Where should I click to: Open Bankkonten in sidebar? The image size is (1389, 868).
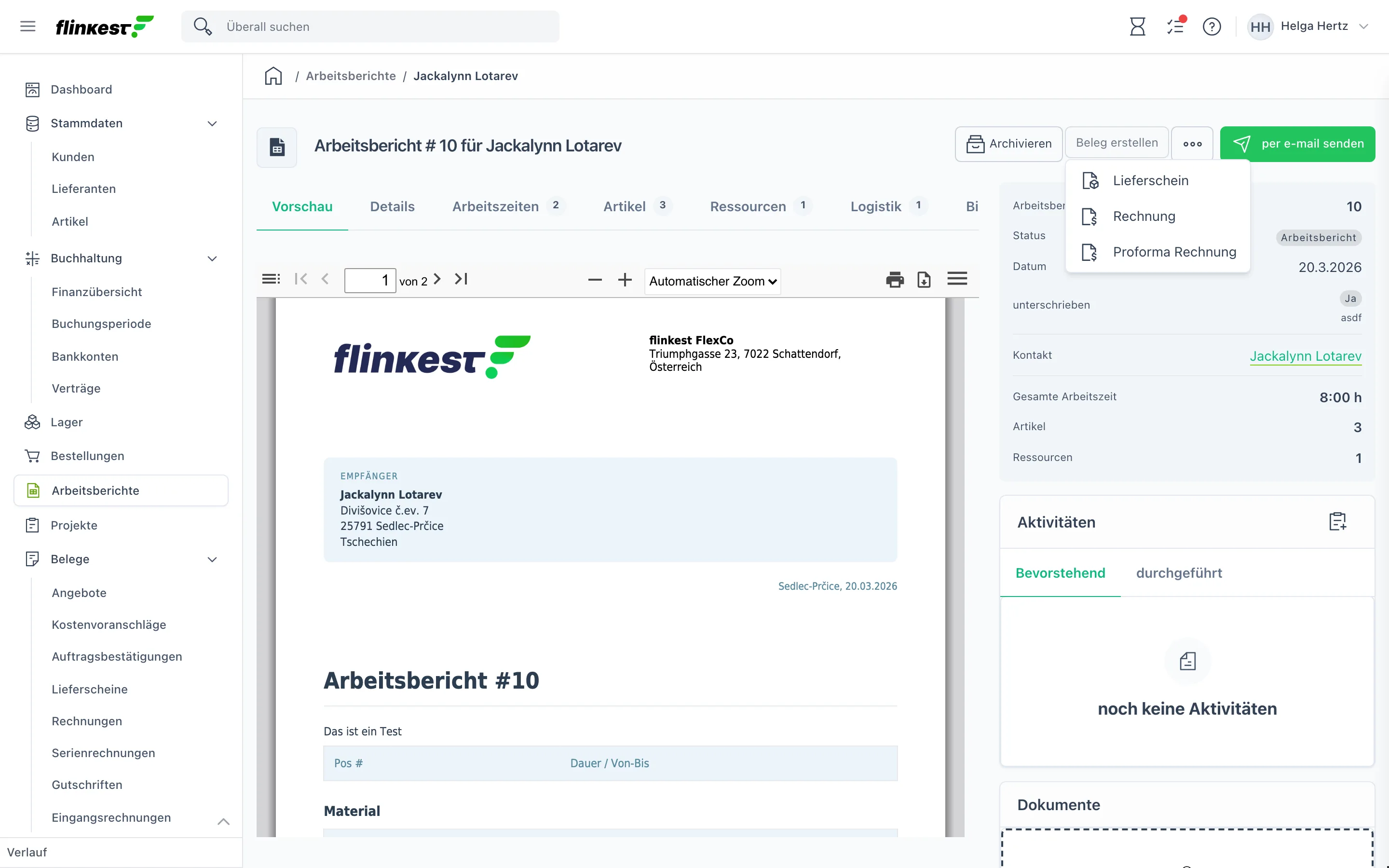point(85,356)
